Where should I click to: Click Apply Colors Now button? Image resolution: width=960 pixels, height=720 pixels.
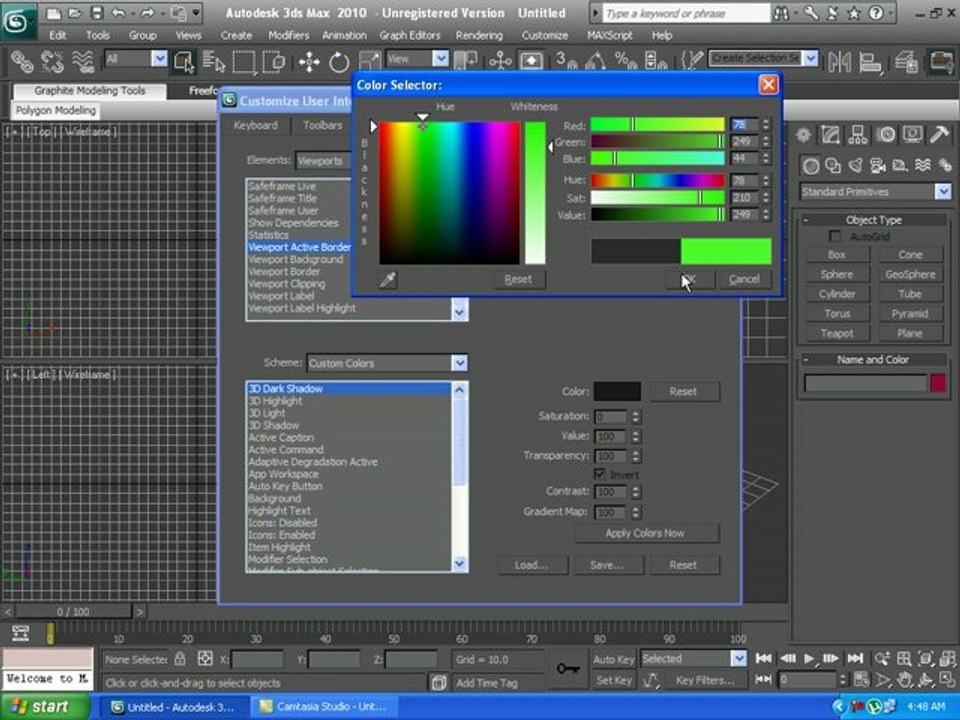tap(645, 533)
